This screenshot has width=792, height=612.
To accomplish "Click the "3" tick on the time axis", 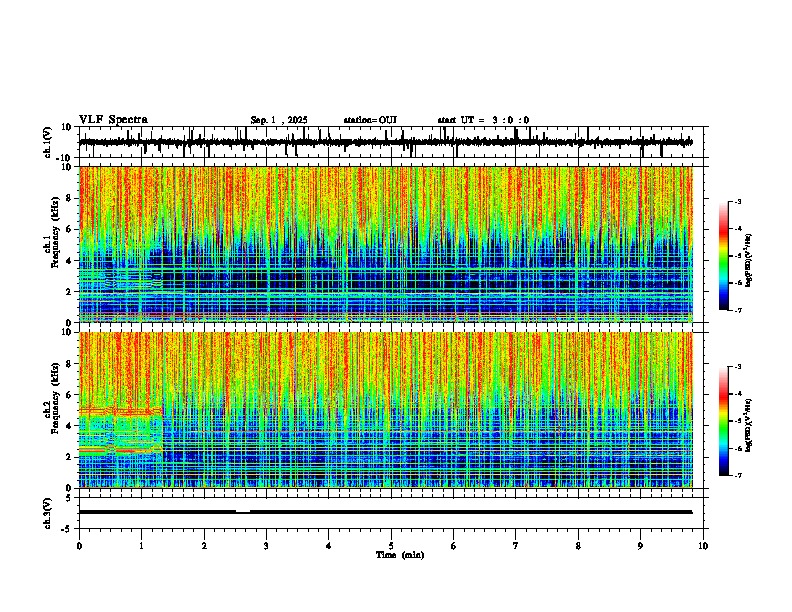I will click(266, 546).
